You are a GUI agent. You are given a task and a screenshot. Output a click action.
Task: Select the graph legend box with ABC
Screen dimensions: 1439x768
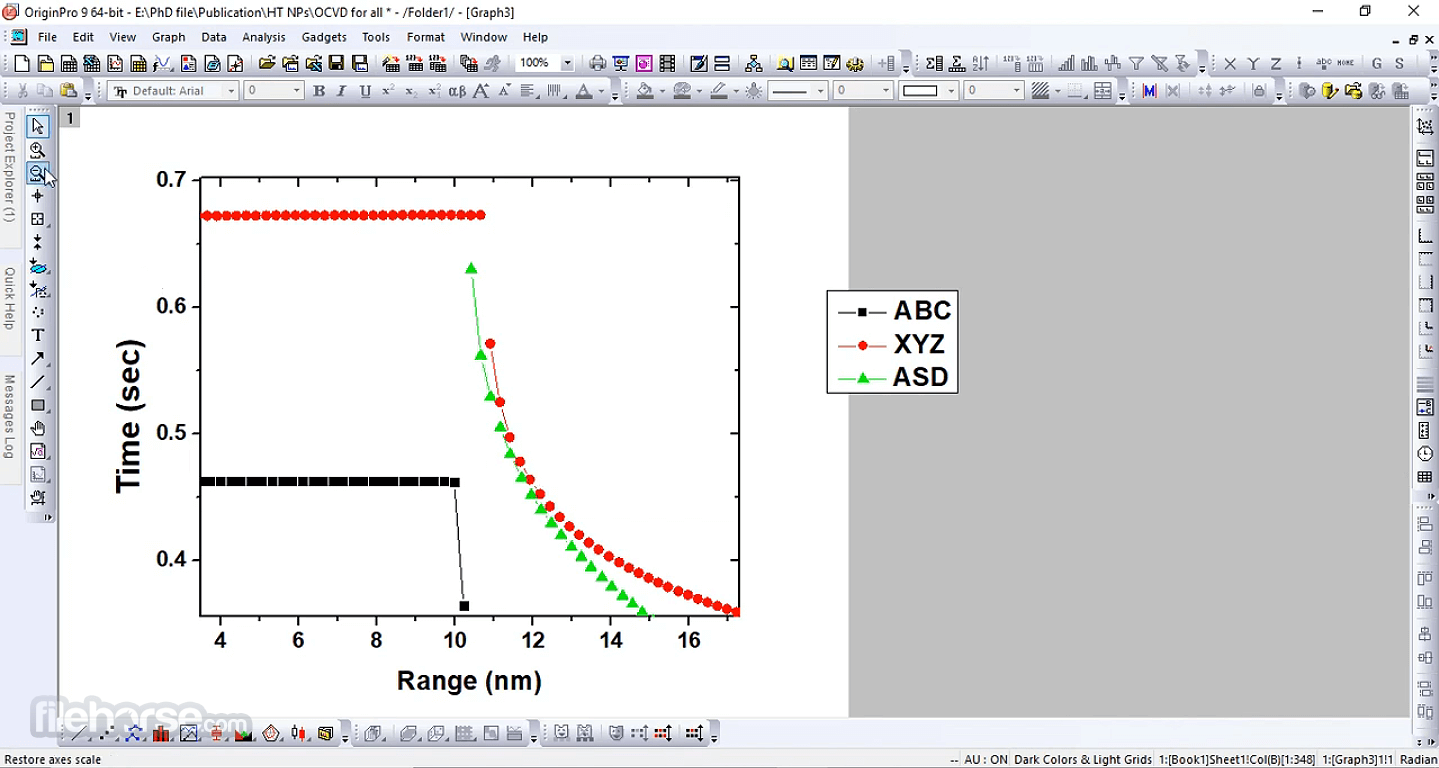pyautogui.click(x=892, y=342)
